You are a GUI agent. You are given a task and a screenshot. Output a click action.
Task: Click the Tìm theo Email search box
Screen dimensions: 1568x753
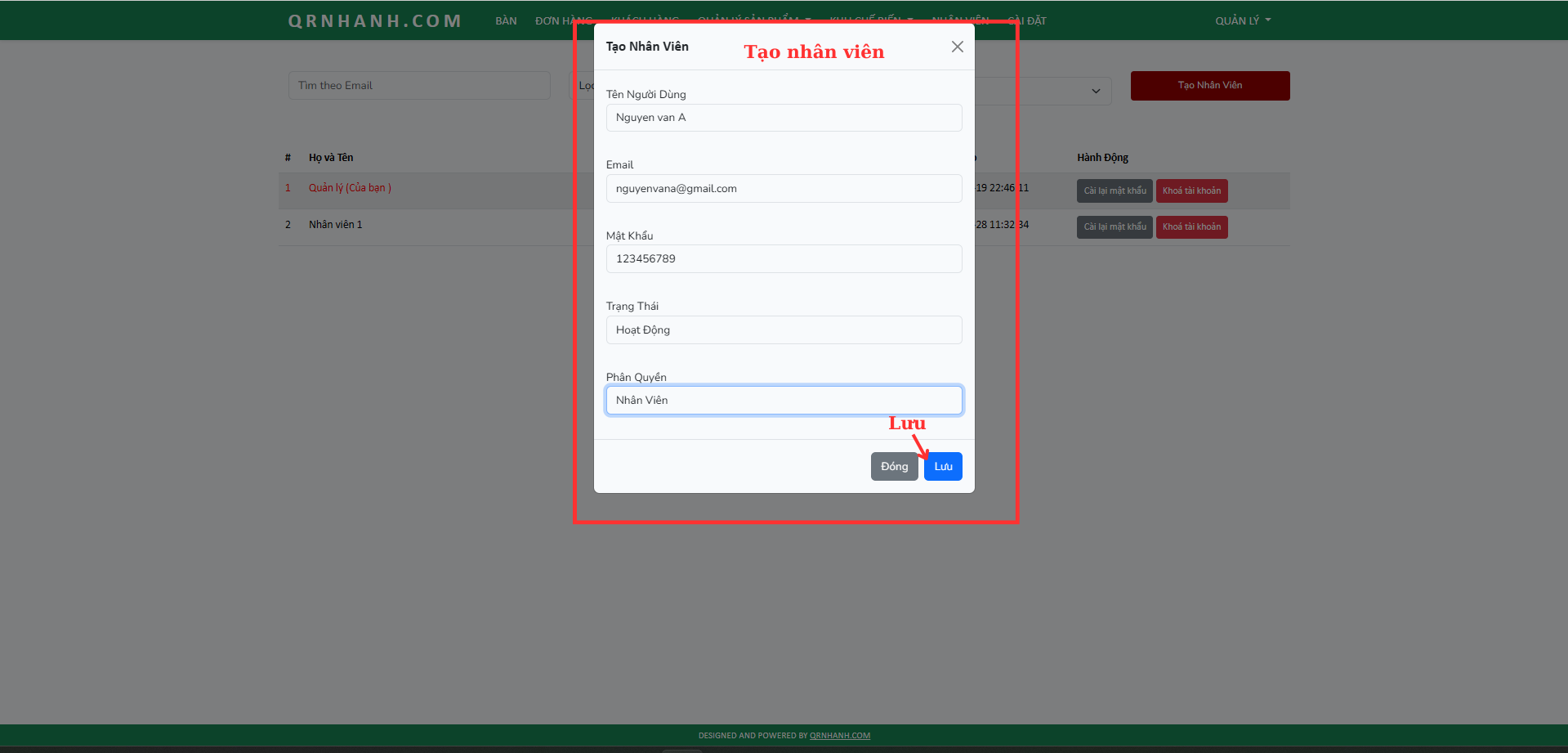pos(419,85)
